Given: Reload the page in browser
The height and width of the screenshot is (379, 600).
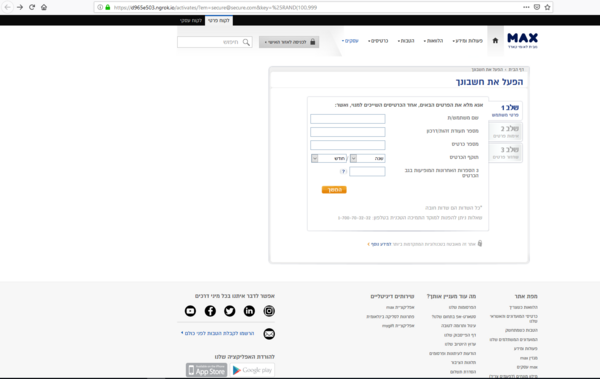Looking at the screenshot, I should pyautogui.click(x=32, y=7).
